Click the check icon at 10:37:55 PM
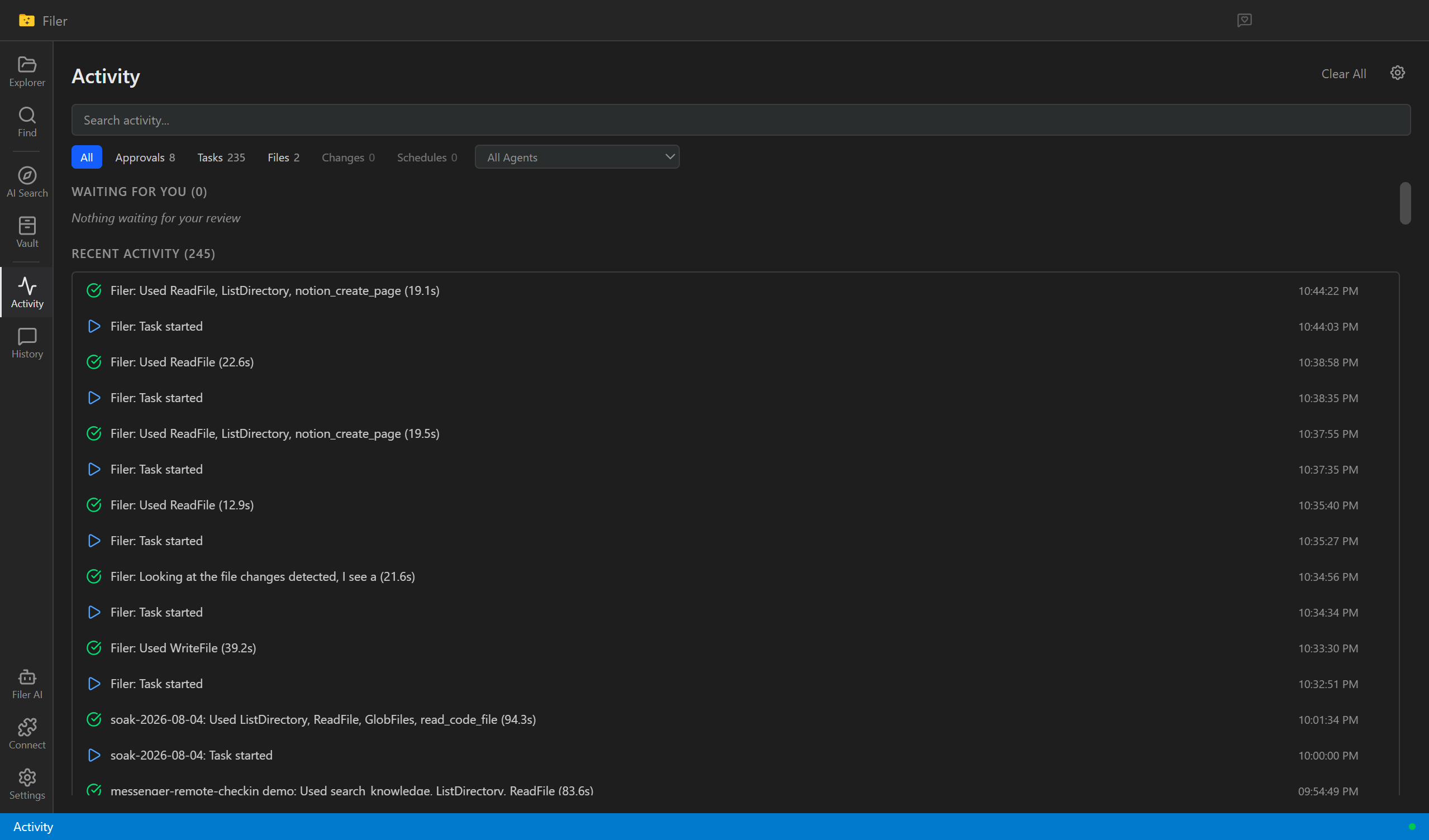1429x840 pixels. point(94,433)
